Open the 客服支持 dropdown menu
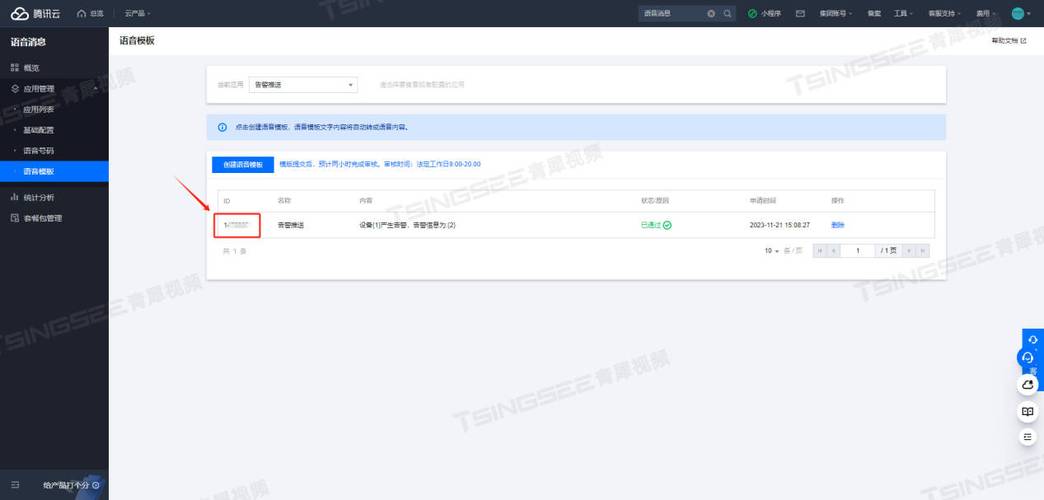1044x500 pixels. pos(944,13)
